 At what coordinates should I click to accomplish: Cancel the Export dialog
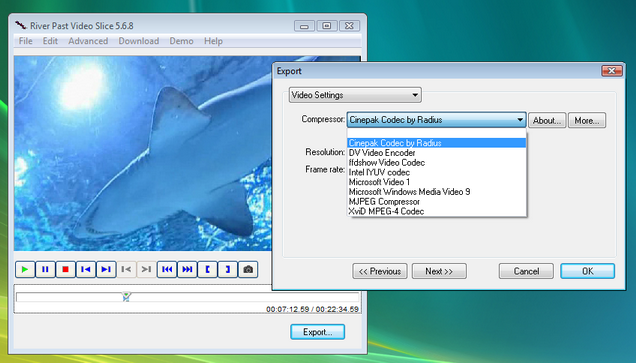pos(526,271)
